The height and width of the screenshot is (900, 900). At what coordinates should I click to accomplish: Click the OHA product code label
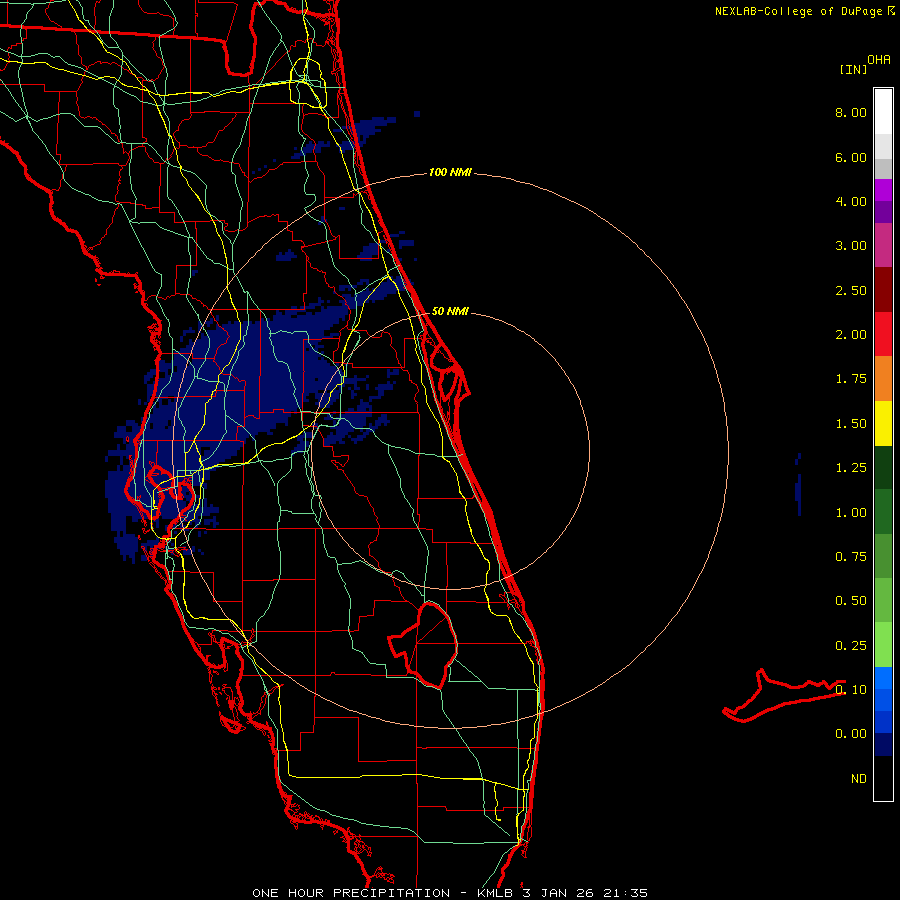(x=879, y=60)
